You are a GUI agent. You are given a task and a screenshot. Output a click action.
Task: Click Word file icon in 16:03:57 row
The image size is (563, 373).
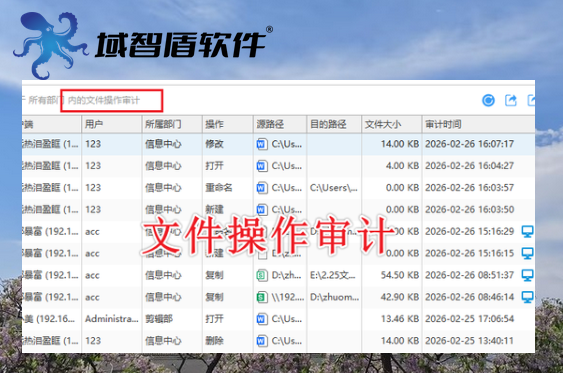coord(262,188)
